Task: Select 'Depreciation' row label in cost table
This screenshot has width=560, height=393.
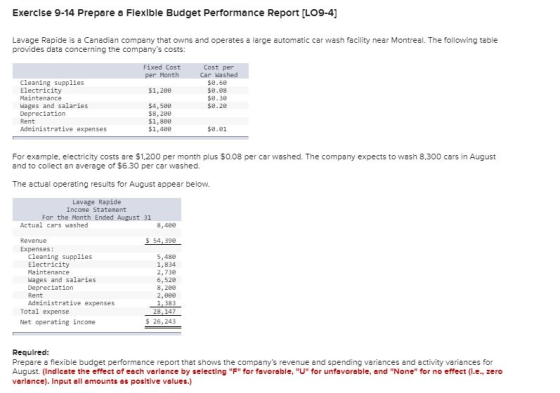Action: 43,114
